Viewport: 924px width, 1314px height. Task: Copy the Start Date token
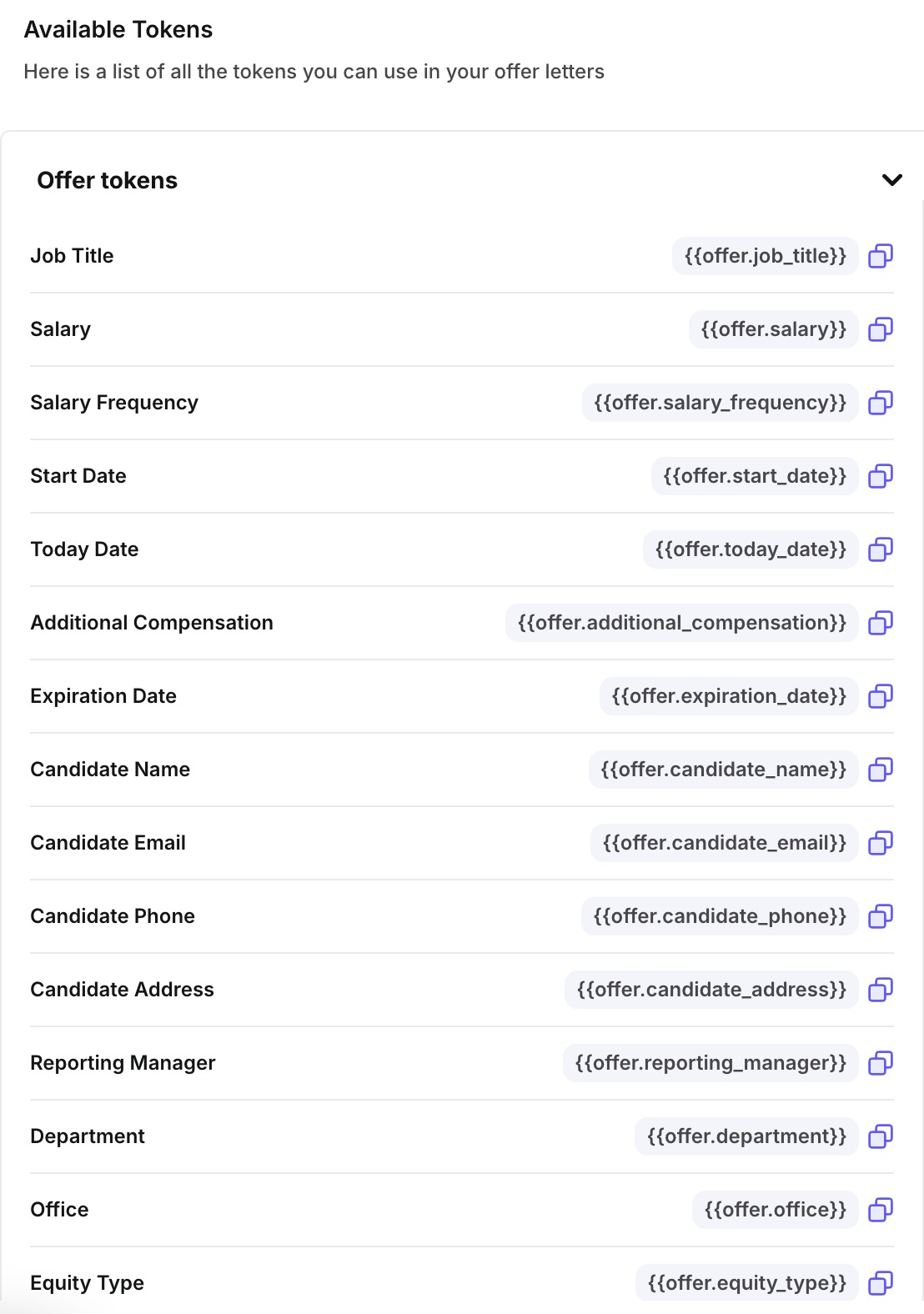point(881,476)
